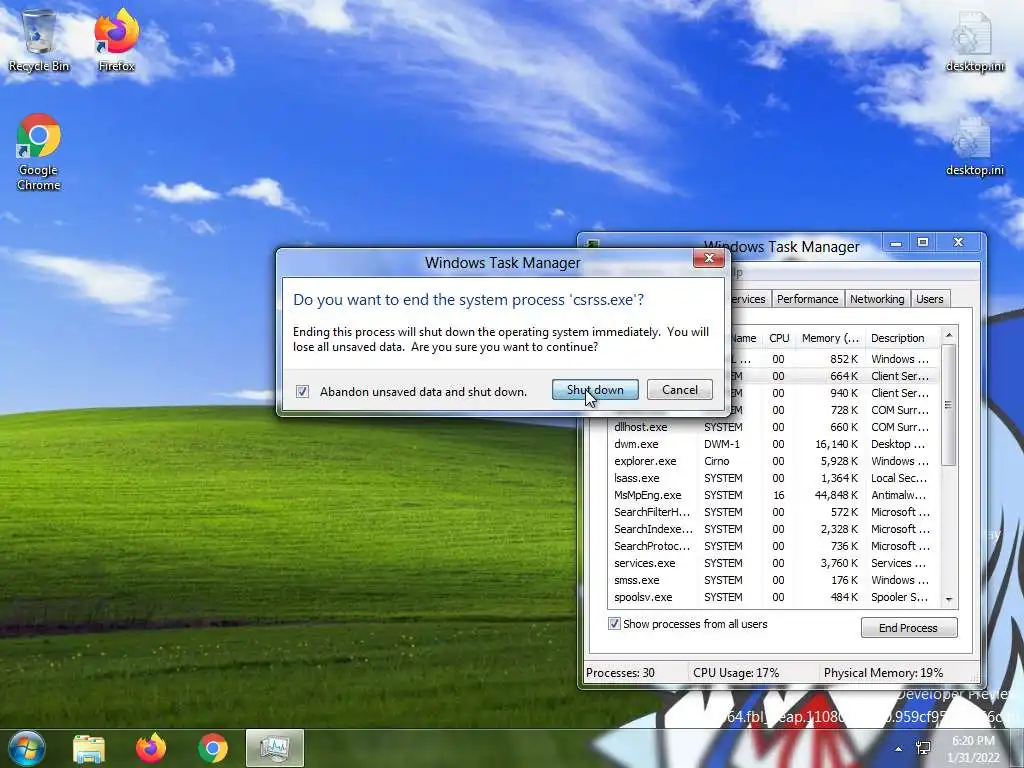
Task: Launch Firefox from the taskbar
Action: click(151, 748)
